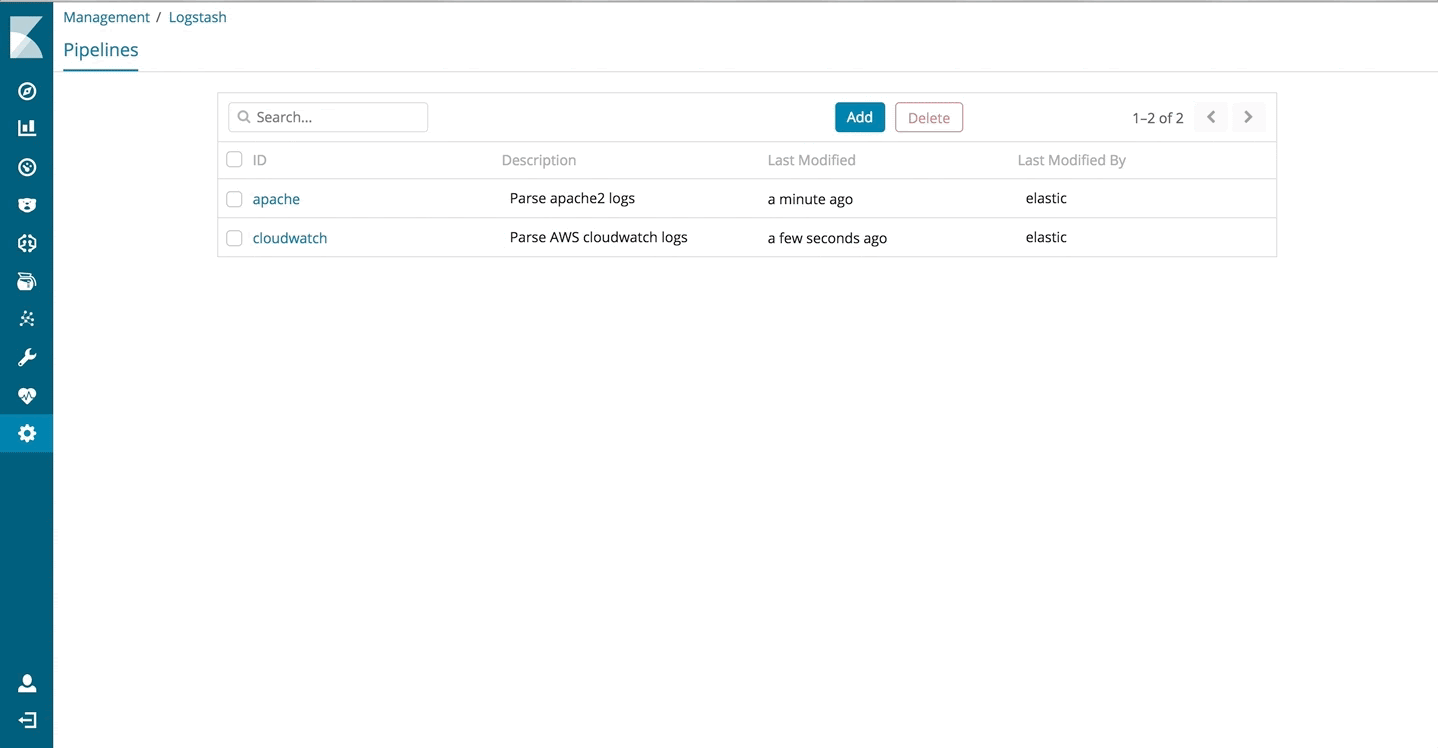Sort by ID column header
The width and height of the screenshot is (1438, 748).
click(260, 160)
